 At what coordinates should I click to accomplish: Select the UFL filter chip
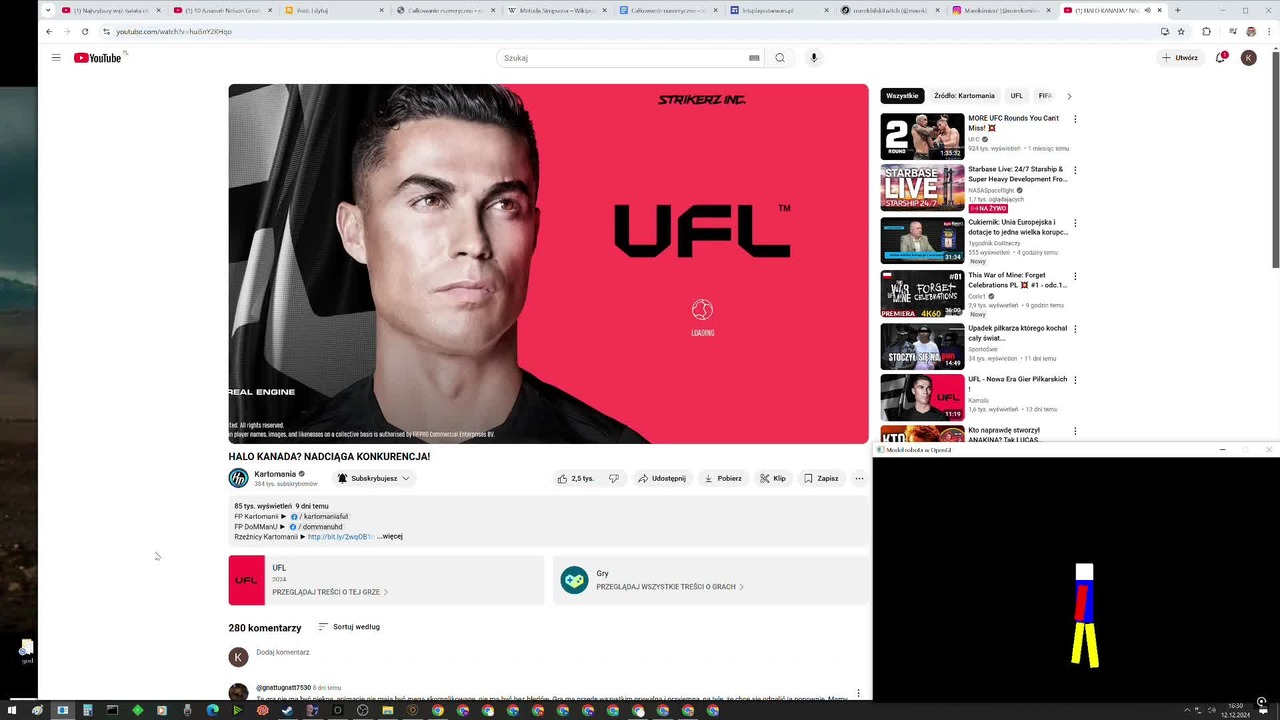coord(1016,96)
